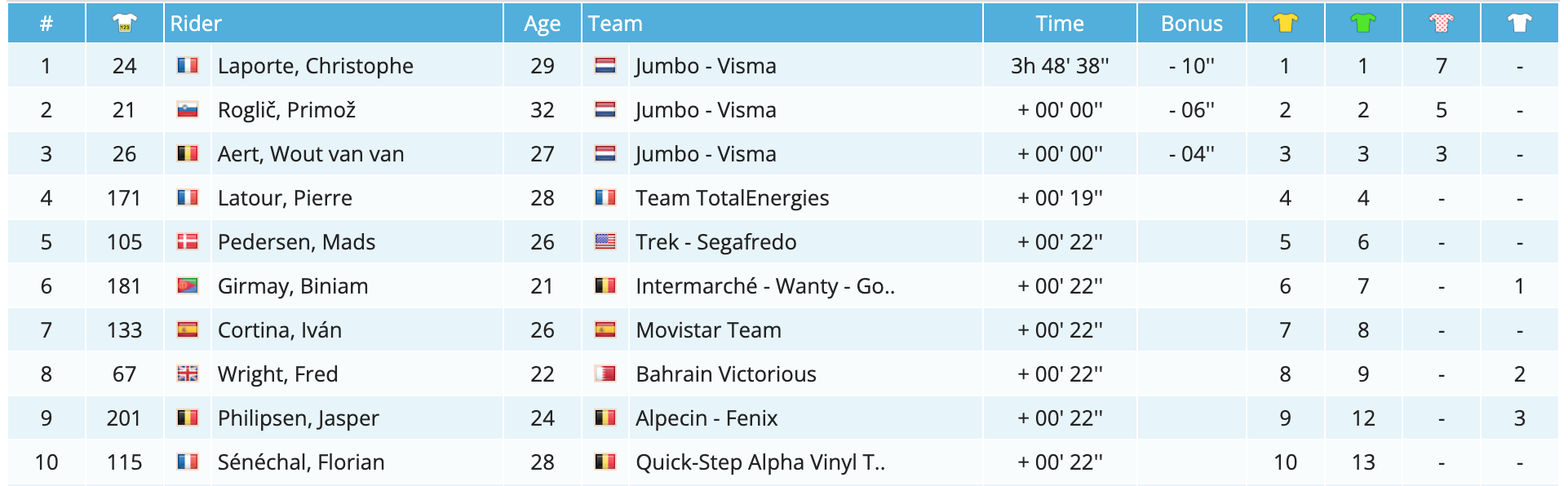The width and height of the screenshot is (1568, 486).
Task: Click the Danish flag beside Pedersen
Action: (x=188, y=241)
